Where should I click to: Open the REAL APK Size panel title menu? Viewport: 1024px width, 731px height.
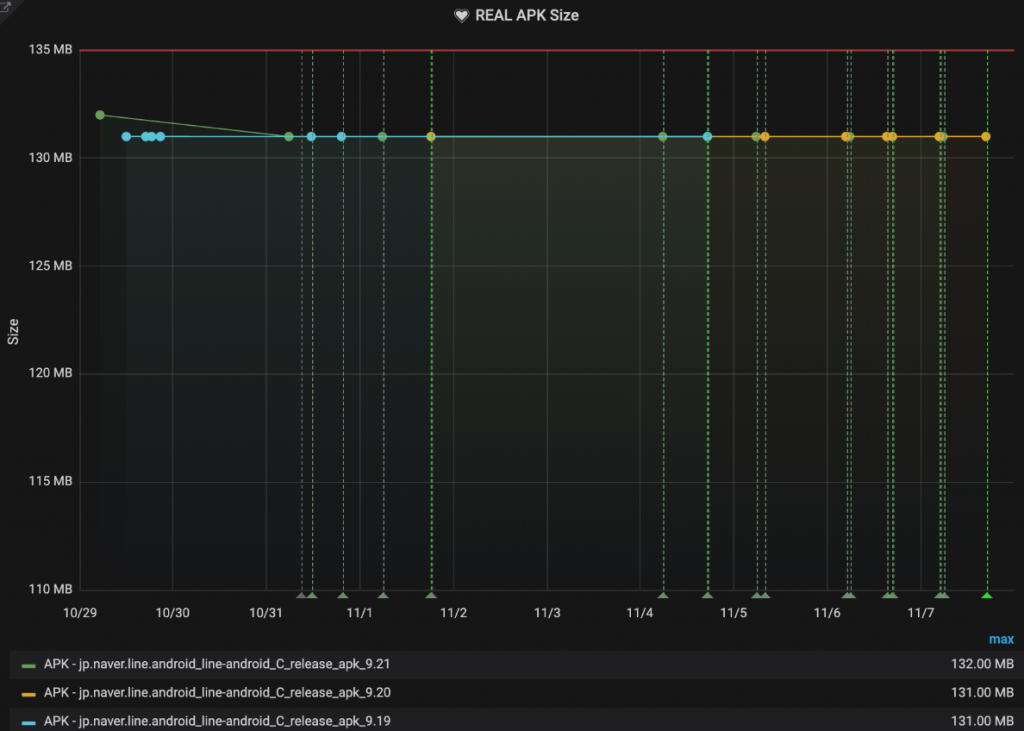click(x=526, y=16)
